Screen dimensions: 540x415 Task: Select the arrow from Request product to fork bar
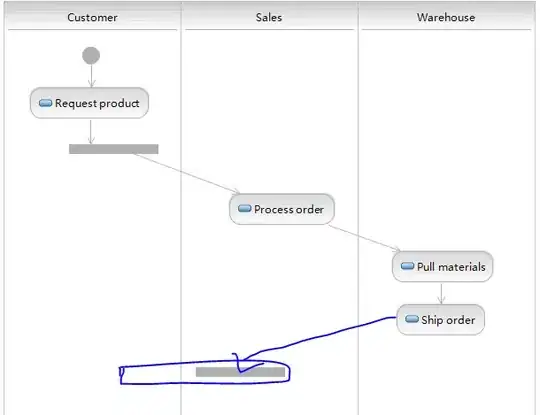[91, 132]
